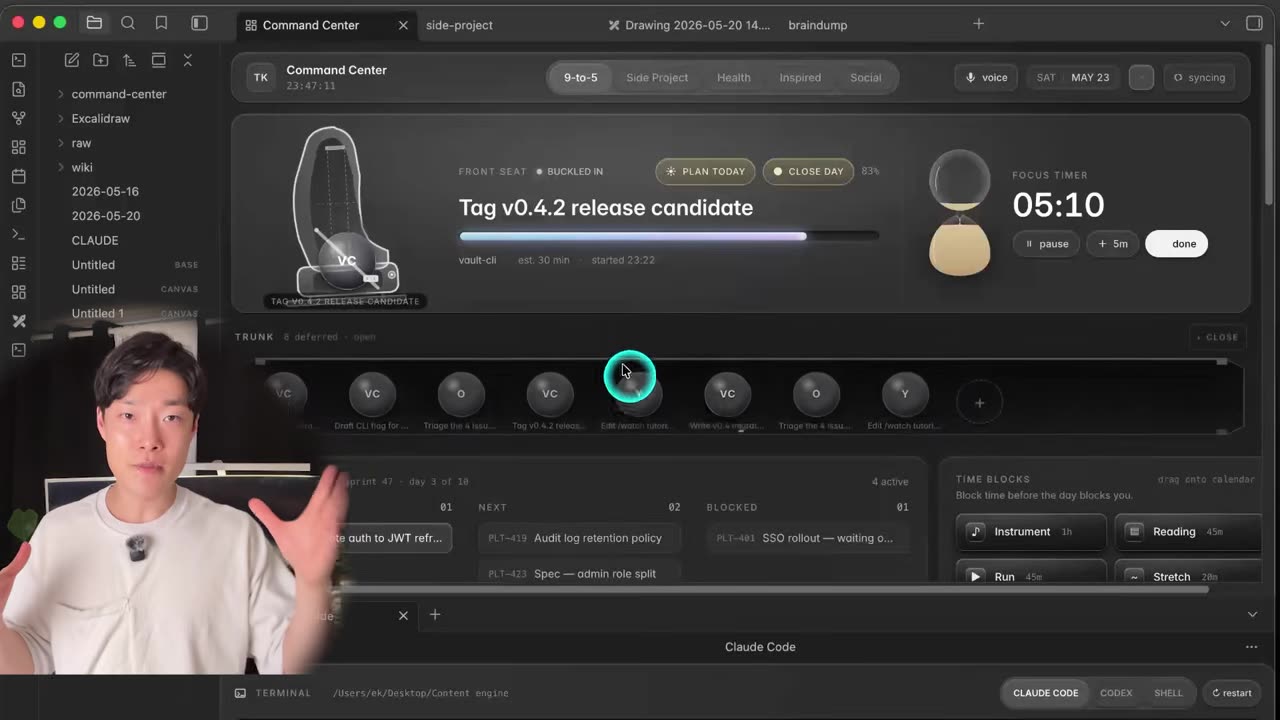The image size is (1280, 720).
Task: Open the calendar ribbon icon
Action: (18, 176)
